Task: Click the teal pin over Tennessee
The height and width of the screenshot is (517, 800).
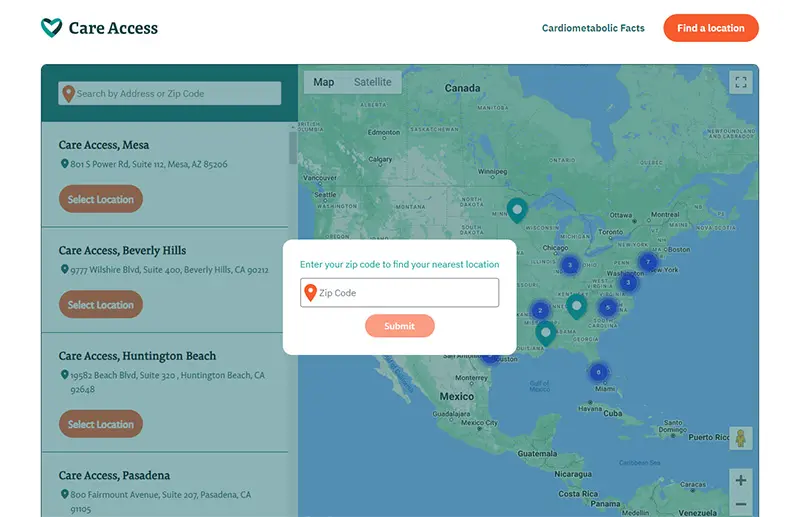Action: point(576,306)
